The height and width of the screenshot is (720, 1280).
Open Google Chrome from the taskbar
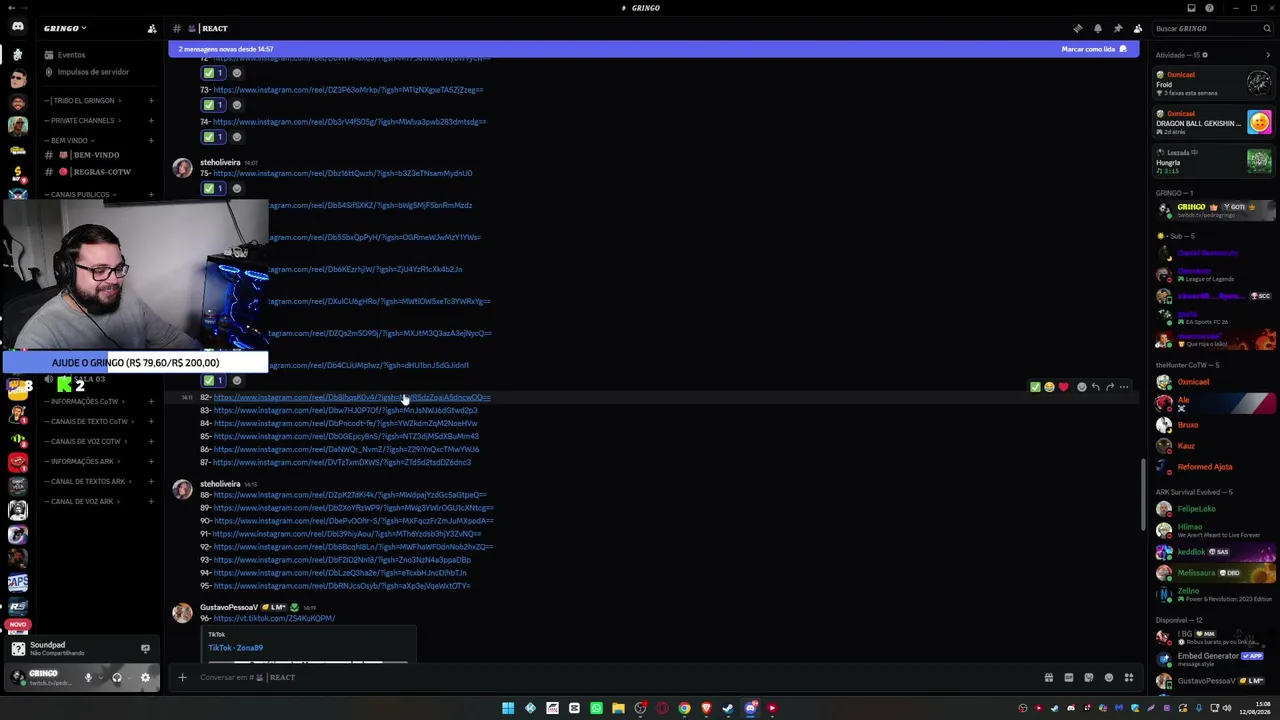(x=684, y=708)
